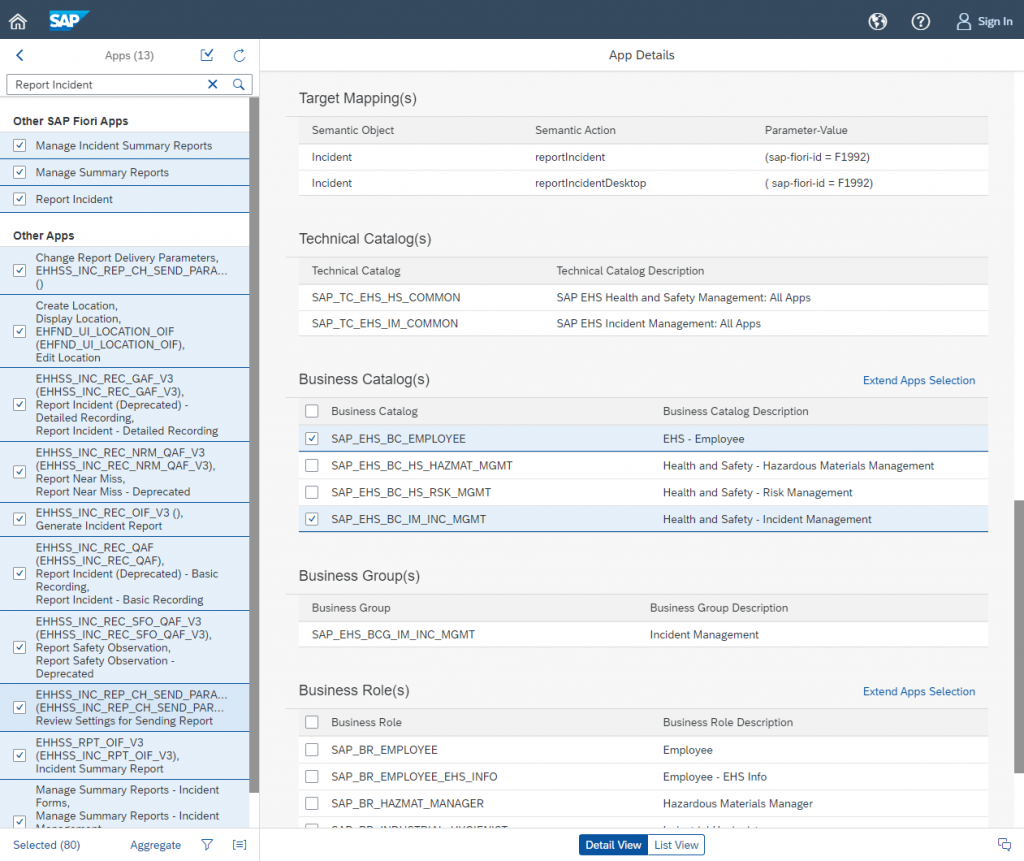Uncheck the Generate Incident Report app
The height and width of the screenshot is (861, 1024).
pyautogui.click(x=20, y=519)
